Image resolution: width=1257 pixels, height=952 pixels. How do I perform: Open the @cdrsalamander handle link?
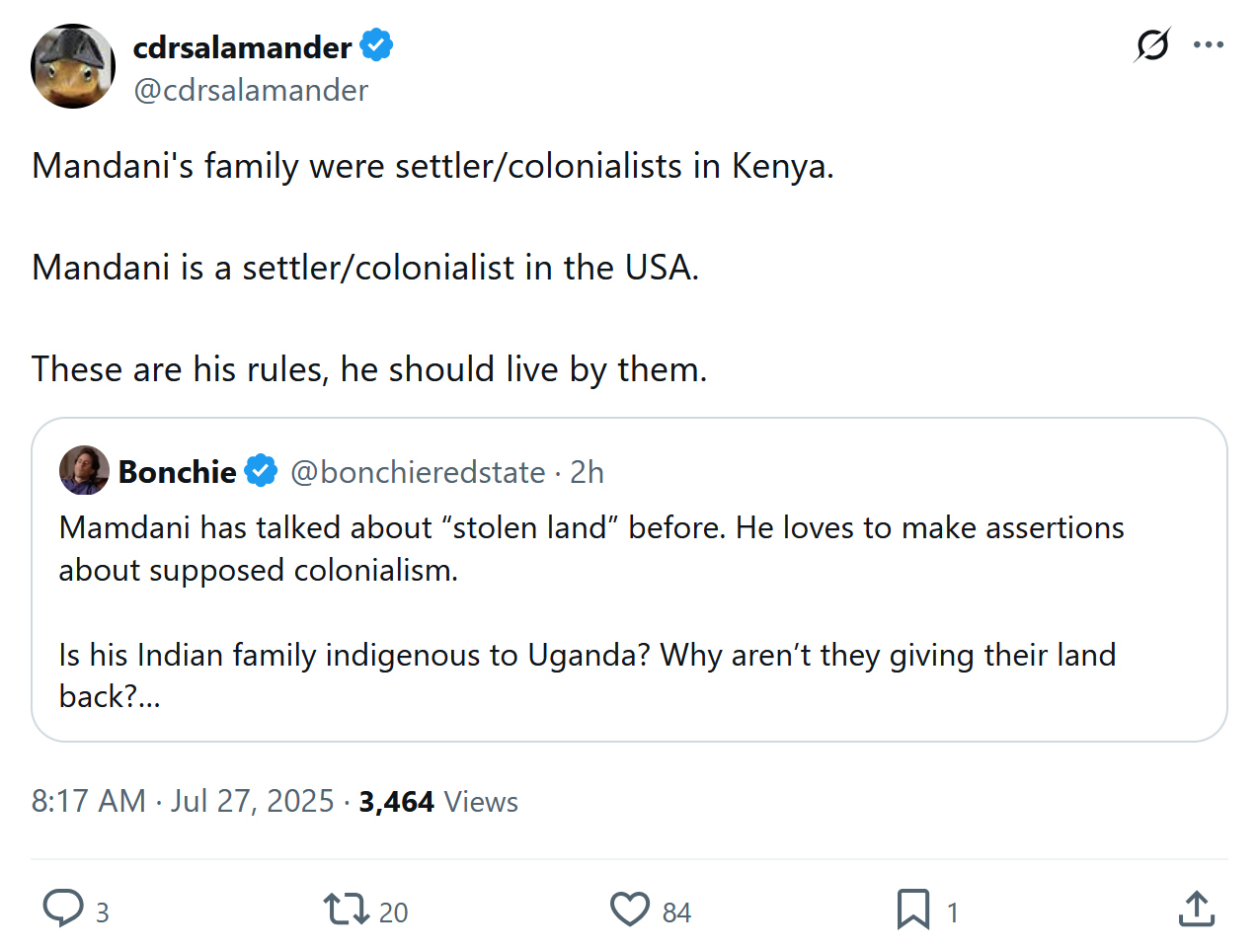(251, 90)
